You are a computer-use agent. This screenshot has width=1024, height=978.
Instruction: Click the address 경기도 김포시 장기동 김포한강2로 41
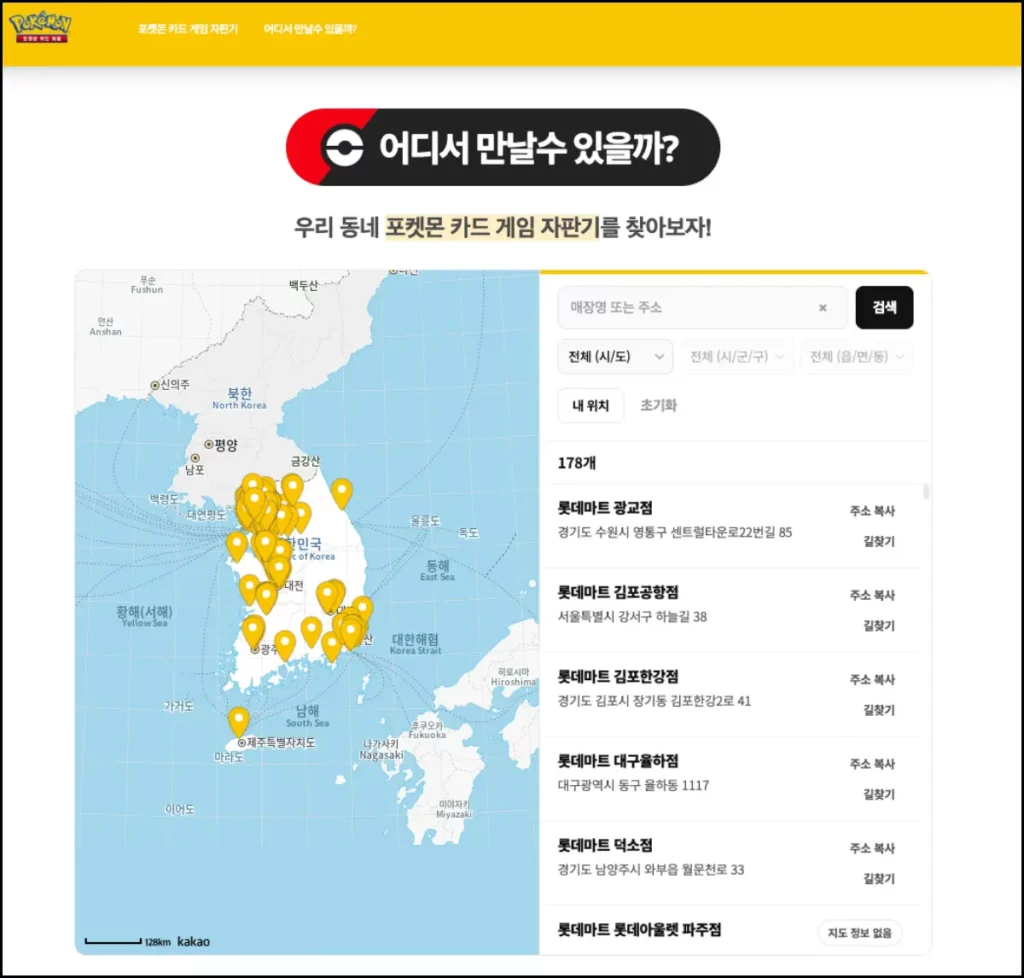tap(654, 701)
